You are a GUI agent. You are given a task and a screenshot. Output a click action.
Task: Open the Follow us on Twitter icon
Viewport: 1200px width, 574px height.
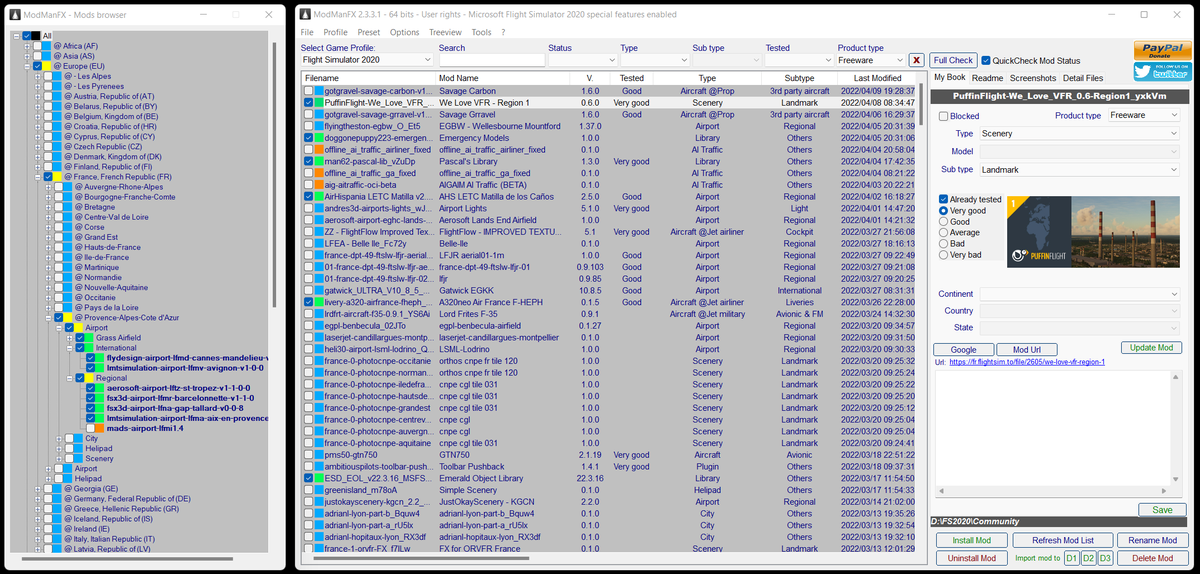(1162, 71)
